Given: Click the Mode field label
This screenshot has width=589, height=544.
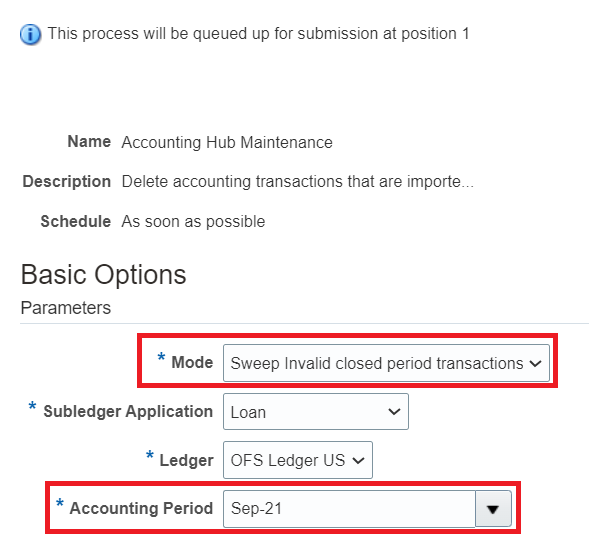Looking at the screenshot, I should tap(192, 363).
